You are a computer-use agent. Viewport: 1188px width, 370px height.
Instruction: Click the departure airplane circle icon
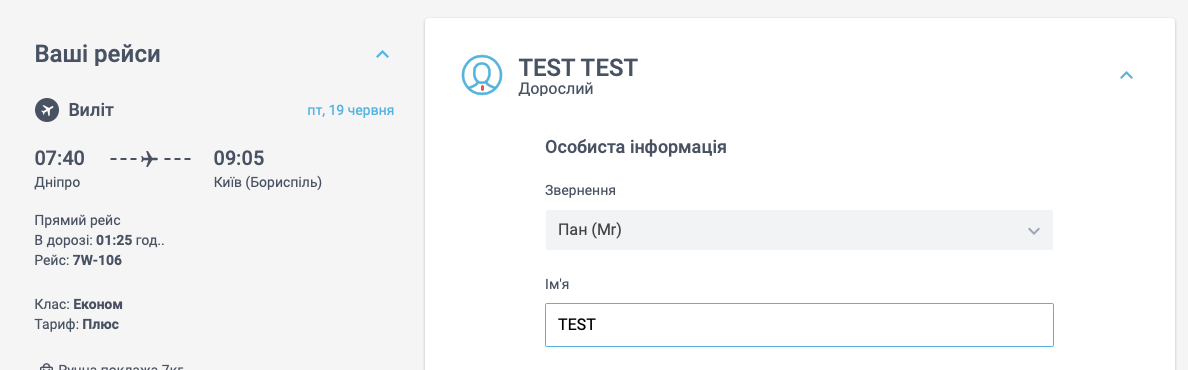click(x=47, y=110)
